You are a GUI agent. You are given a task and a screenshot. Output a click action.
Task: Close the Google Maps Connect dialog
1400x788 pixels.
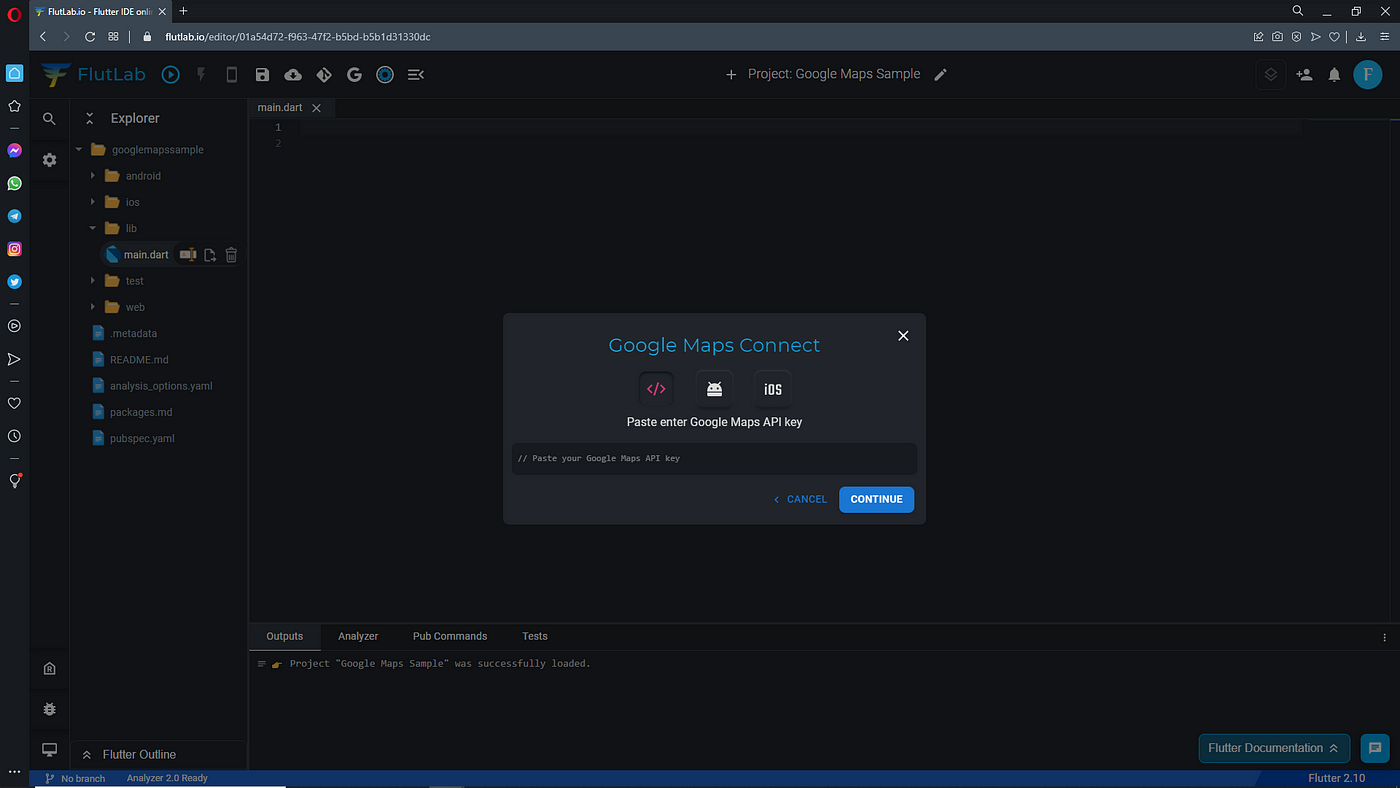point(903,336)
